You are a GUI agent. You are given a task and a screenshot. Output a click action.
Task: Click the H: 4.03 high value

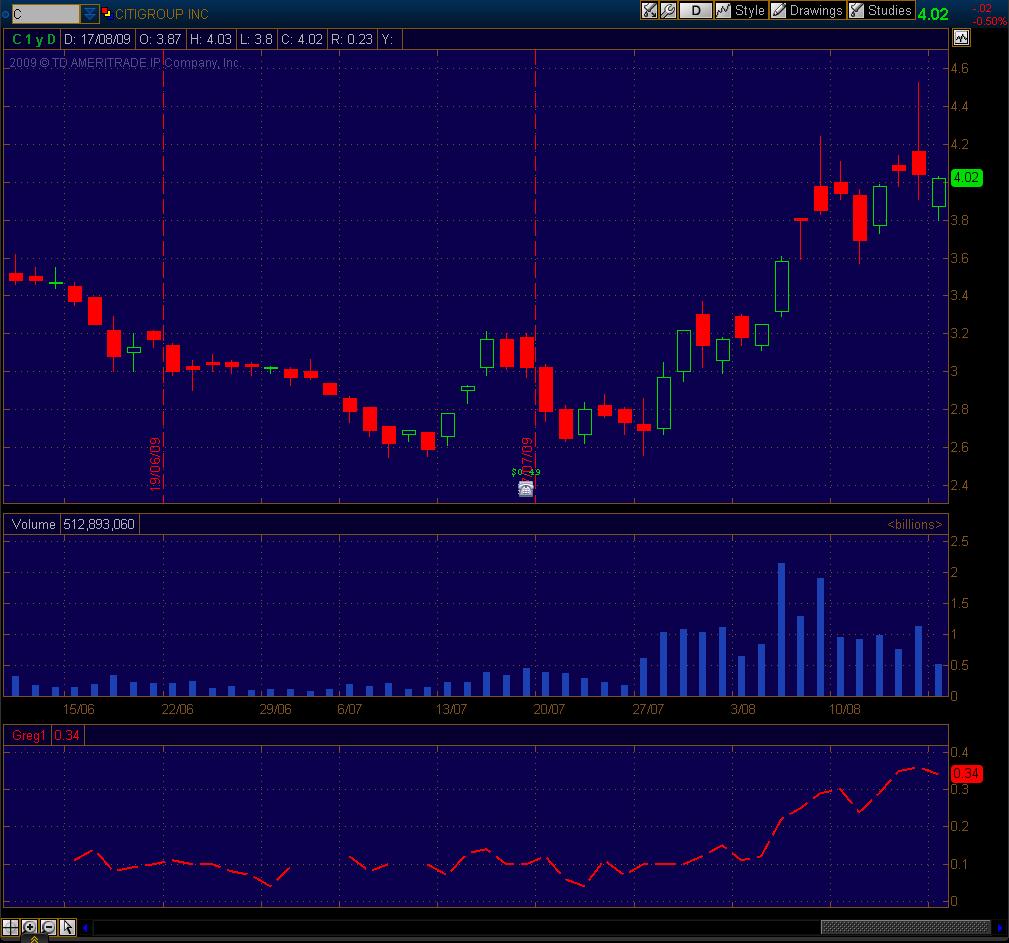[x=210, y=39]
